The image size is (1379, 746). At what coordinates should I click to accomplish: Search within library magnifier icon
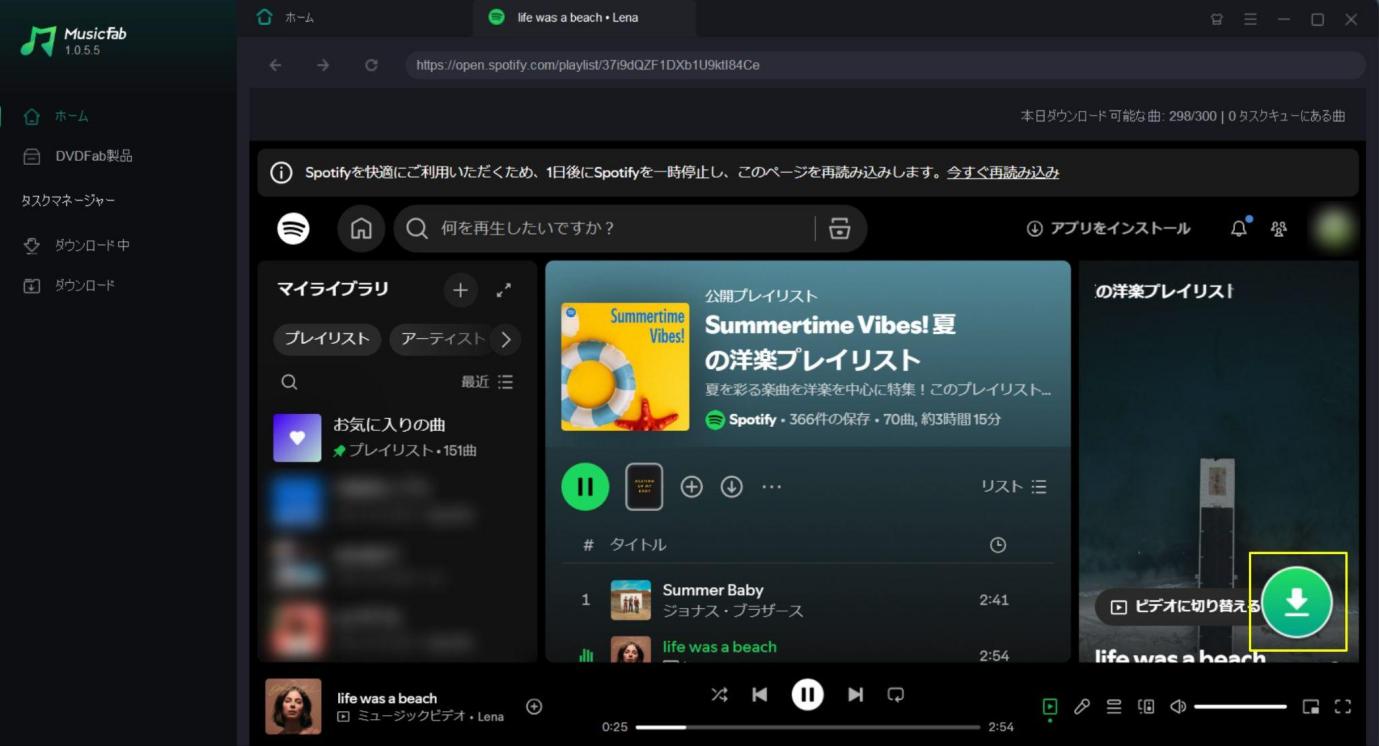(289, 382)
